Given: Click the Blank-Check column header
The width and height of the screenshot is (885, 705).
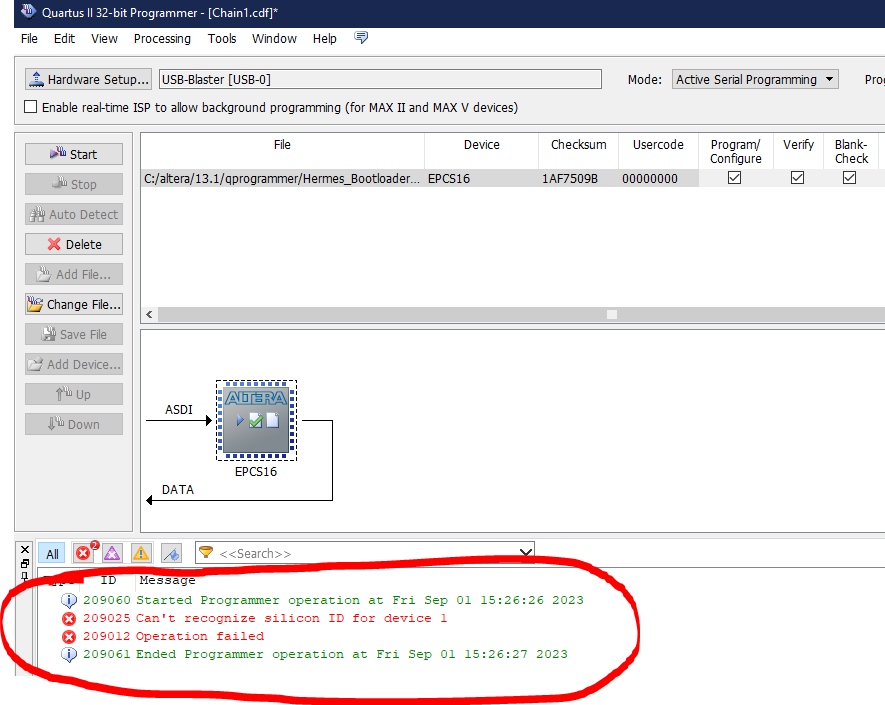Looking at the screenshot, I should (851, 151).
